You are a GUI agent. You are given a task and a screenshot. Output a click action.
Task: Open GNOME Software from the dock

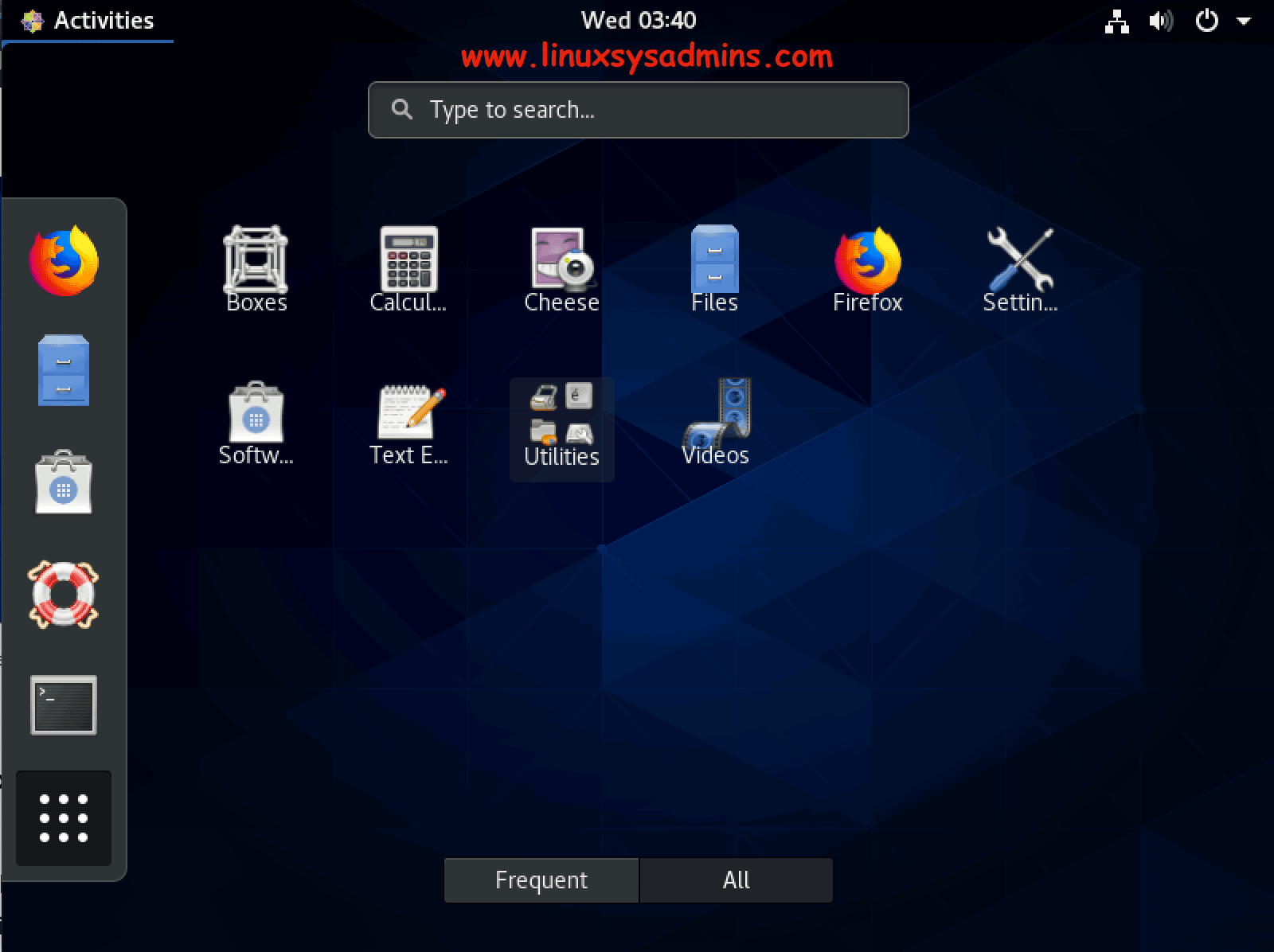coord(64,483)
